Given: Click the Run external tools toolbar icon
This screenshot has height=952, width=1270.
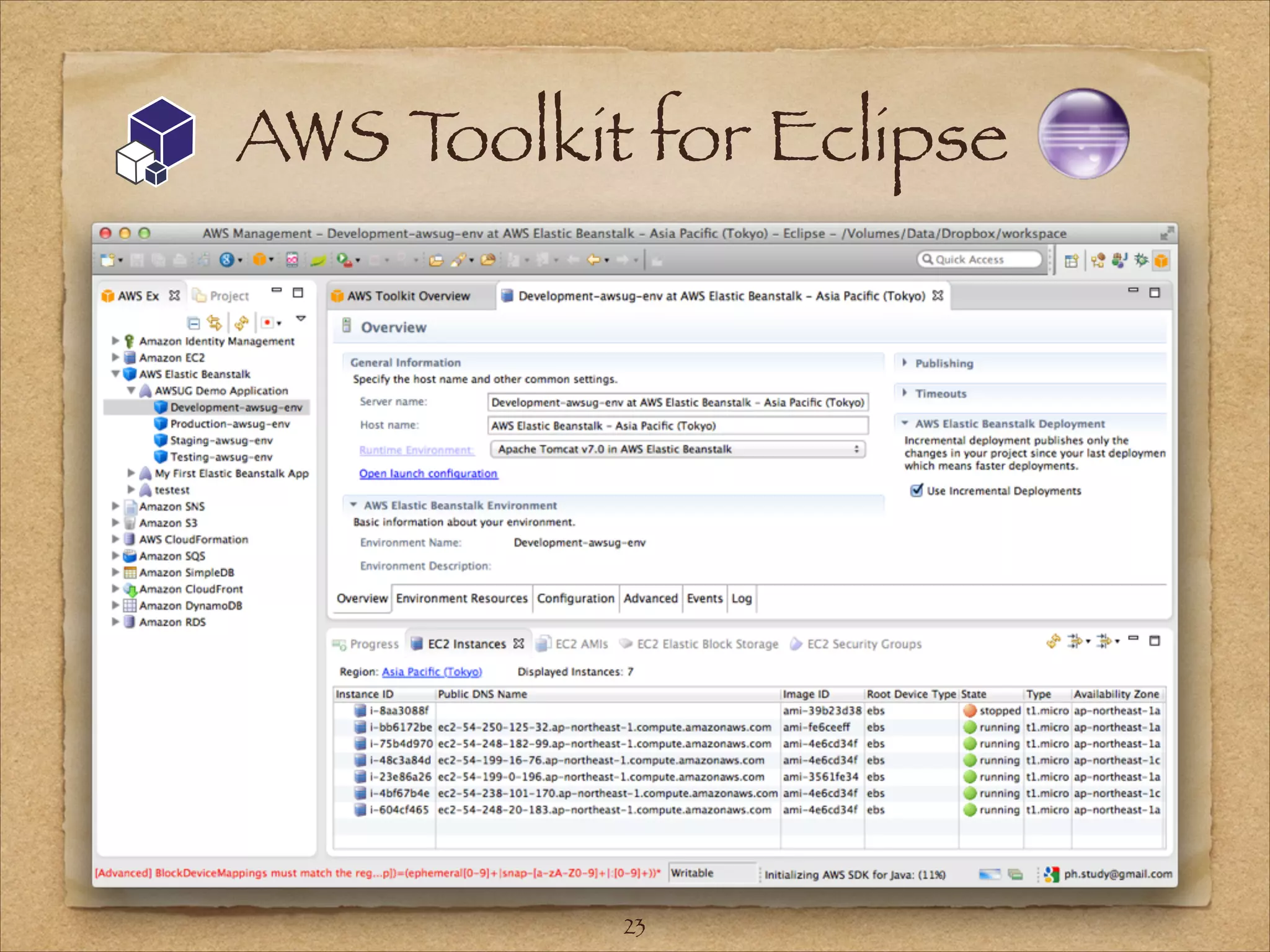Looking at the screenshot, I should [345, 260].
